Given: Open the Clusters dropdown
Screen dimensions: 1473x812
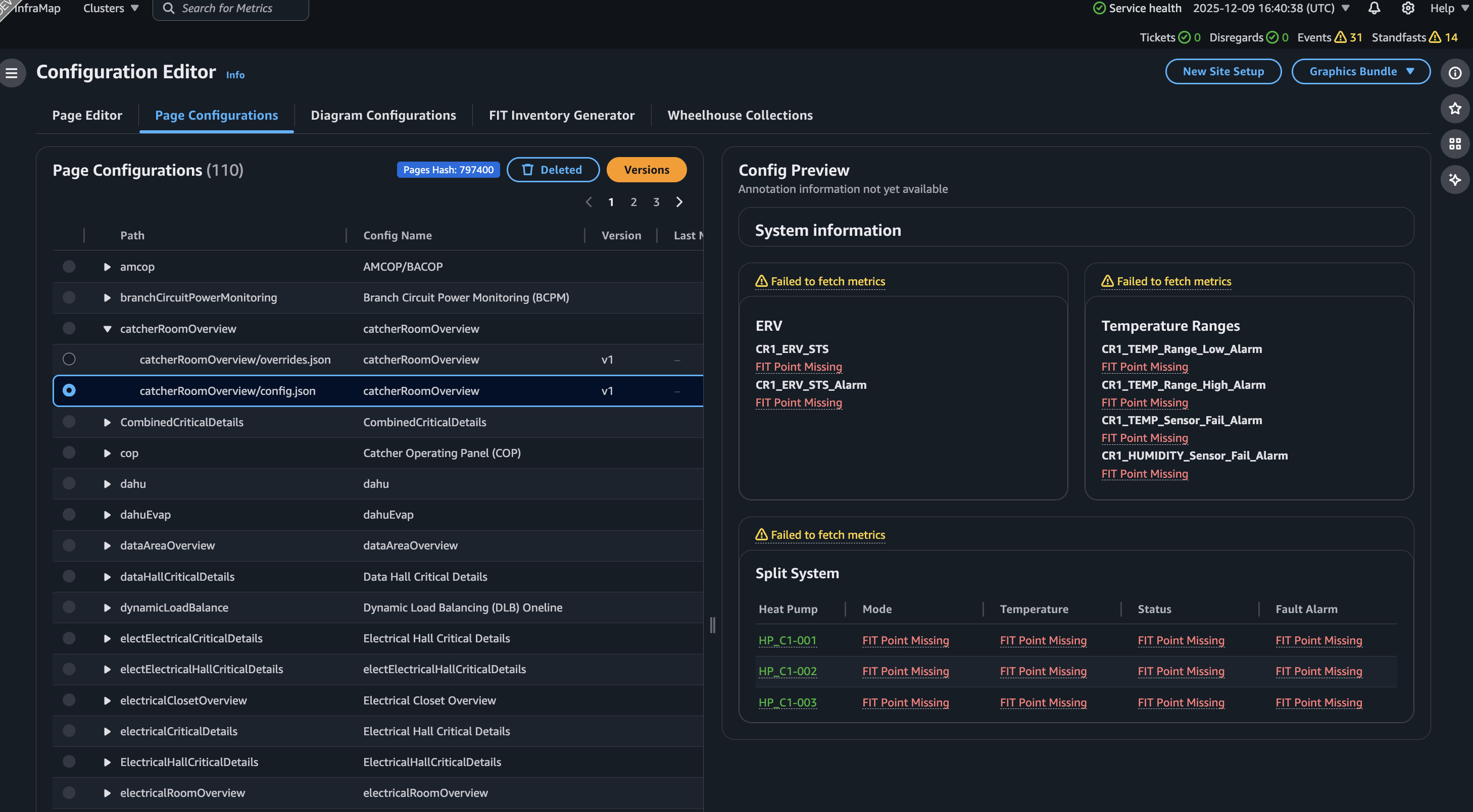Looking at the screenshot, I should point(111,8).
